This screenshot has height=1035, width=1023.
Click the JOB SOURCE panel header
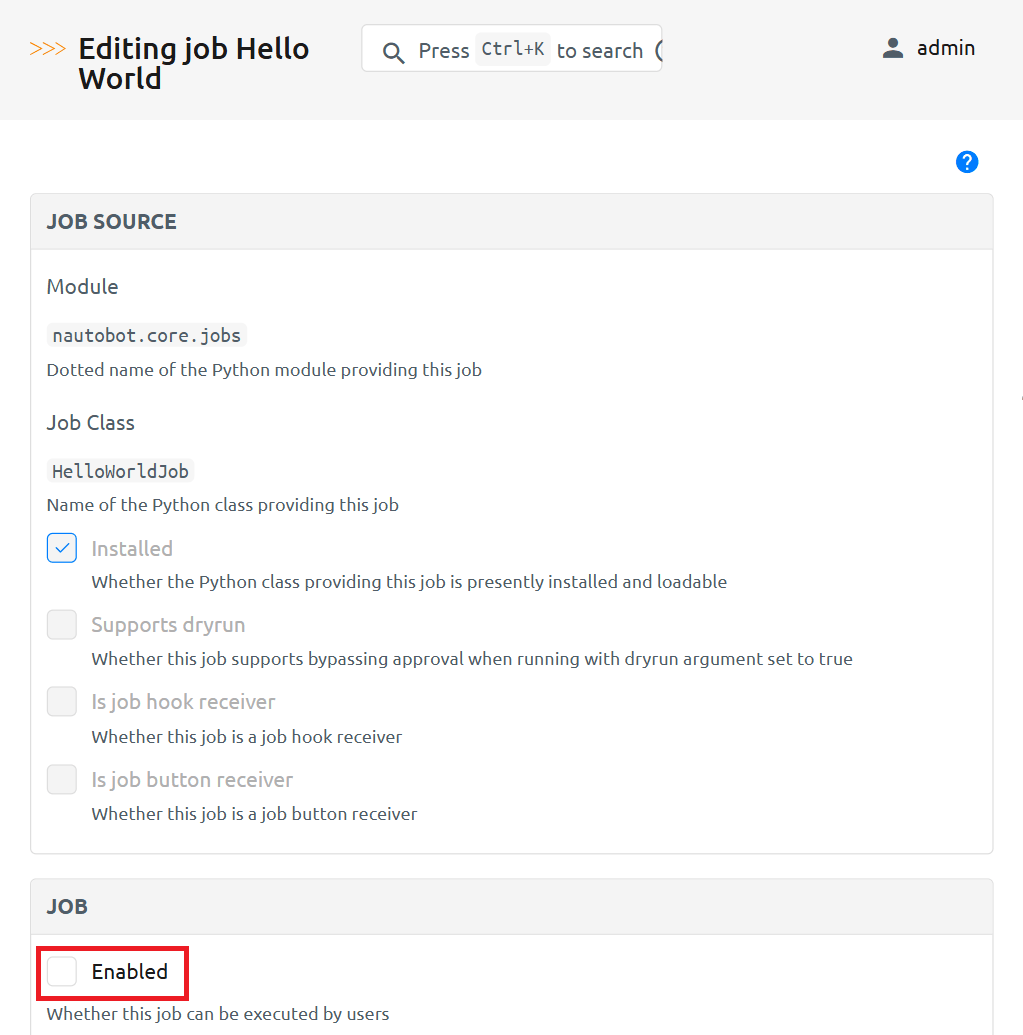111,222
